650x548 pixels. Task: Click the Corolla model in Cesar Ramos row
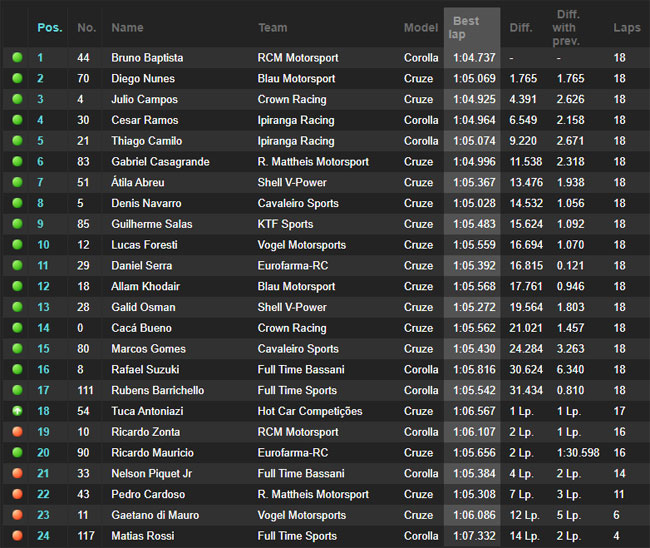[x=421, y=120]
